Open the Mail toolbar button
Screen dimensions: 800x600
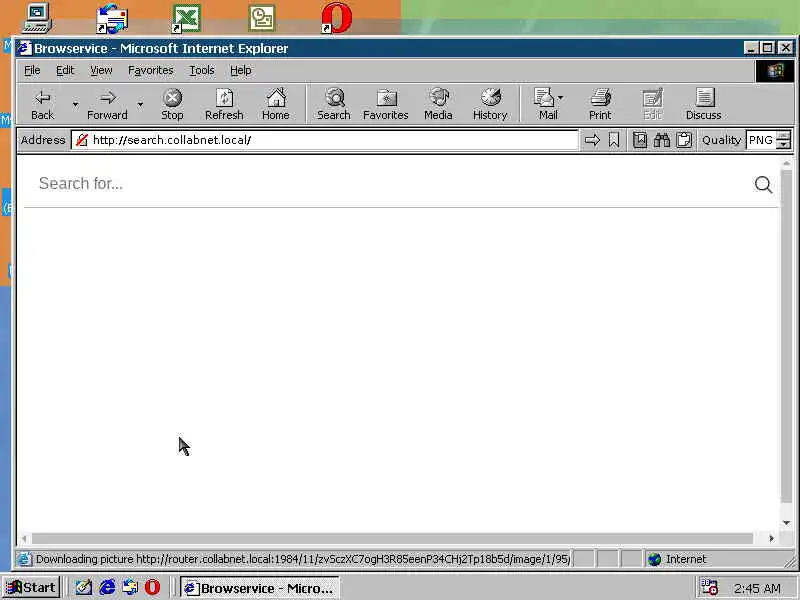pos(548,105)
